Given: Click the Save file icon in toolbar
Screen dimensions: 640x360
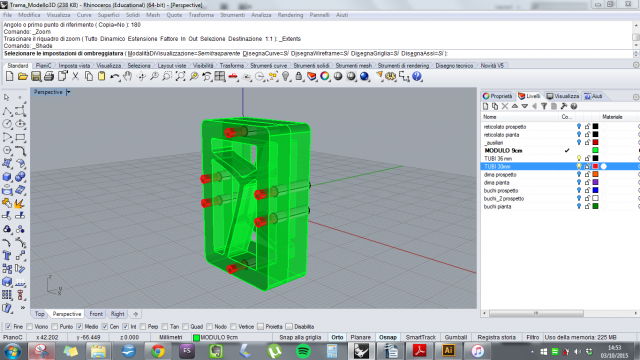Looking at the screenshot, I should (x=36, y=76).
